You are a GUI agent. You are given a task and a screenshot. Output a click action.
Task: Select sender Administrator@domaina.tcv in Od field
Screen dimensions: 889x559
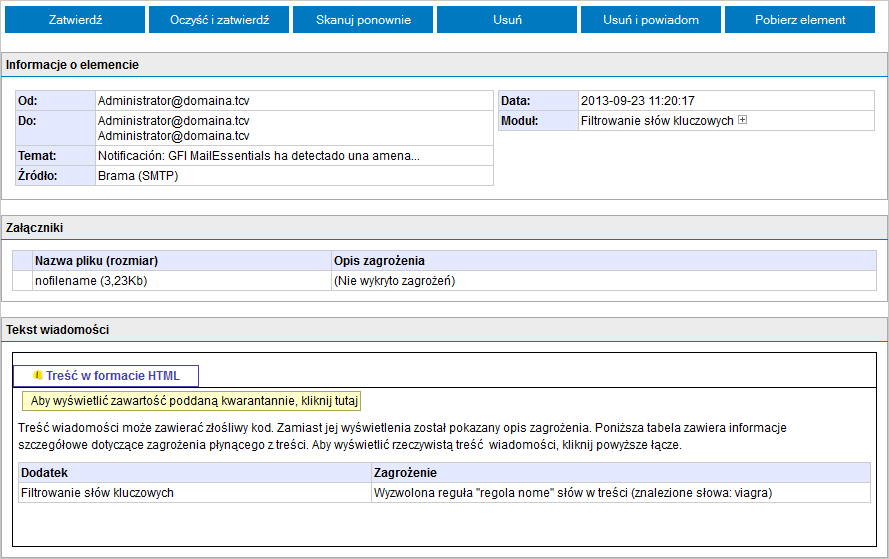click(173, 101)
